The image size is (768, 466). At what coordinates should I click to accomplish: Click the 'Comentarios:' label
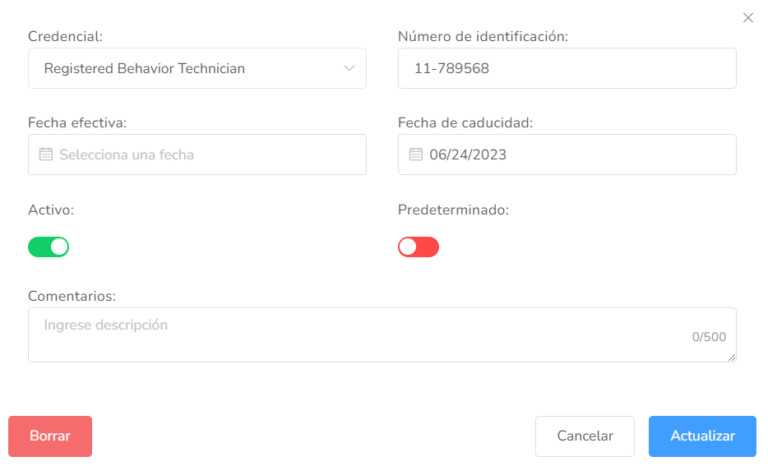[72, 296]
